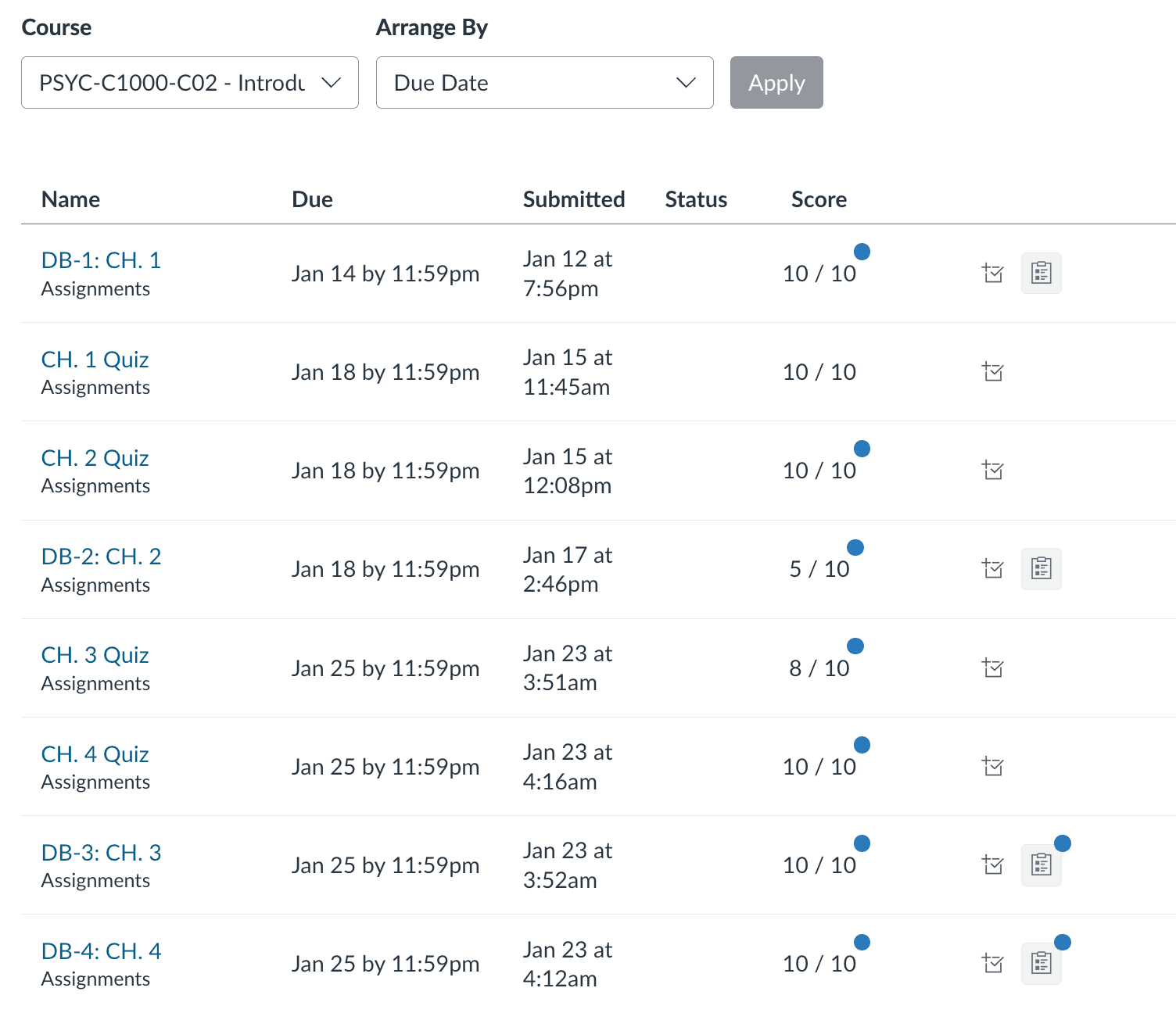This screenshot has height=1013, width=1176.
Task: Open the DB-3: CH. 3 assignment link
Action: pyautogui.click(x=101, y=853)
